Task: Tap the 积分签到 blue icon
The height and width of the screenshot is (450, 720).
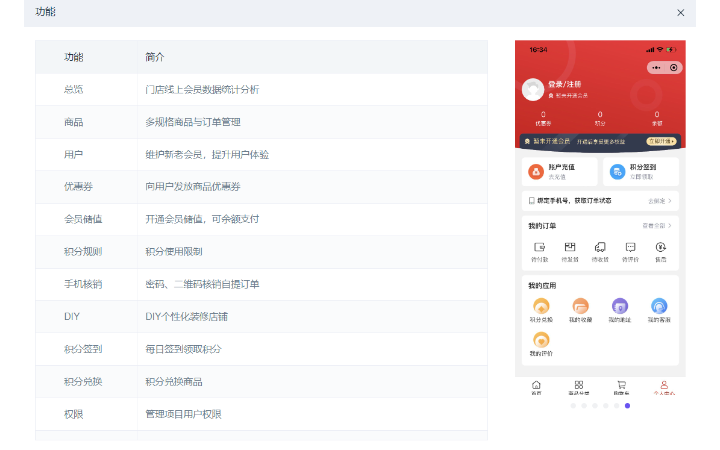Action: (617, 172)
